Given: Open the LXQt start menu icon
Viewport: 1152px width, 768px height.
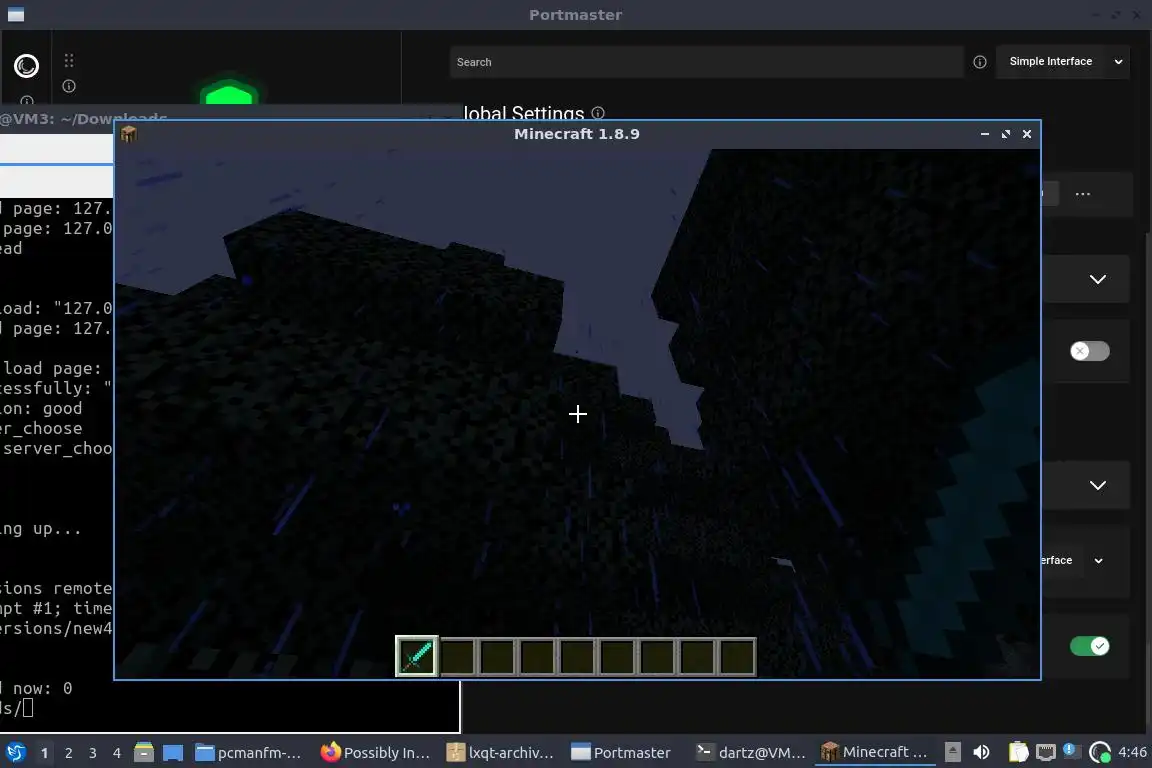Looking at the screenshot, I should pos(15,752).
